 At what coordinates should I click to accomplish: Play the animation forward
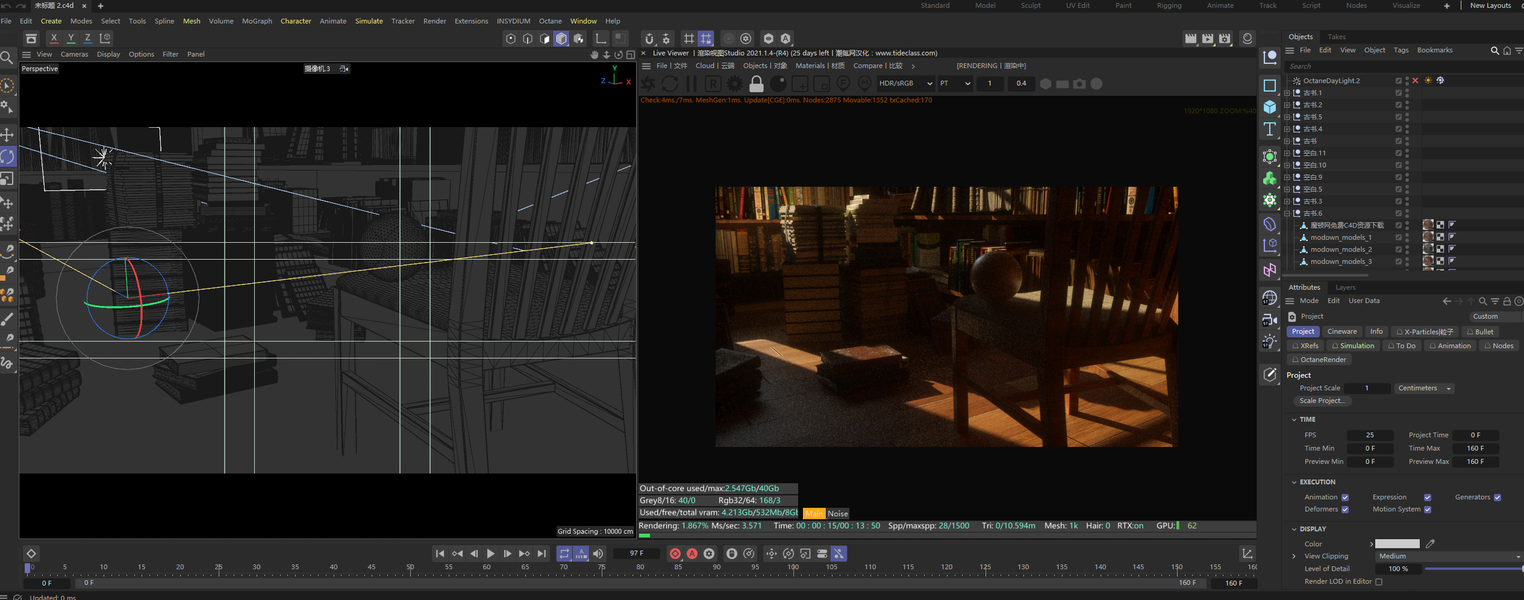point(490,553)
